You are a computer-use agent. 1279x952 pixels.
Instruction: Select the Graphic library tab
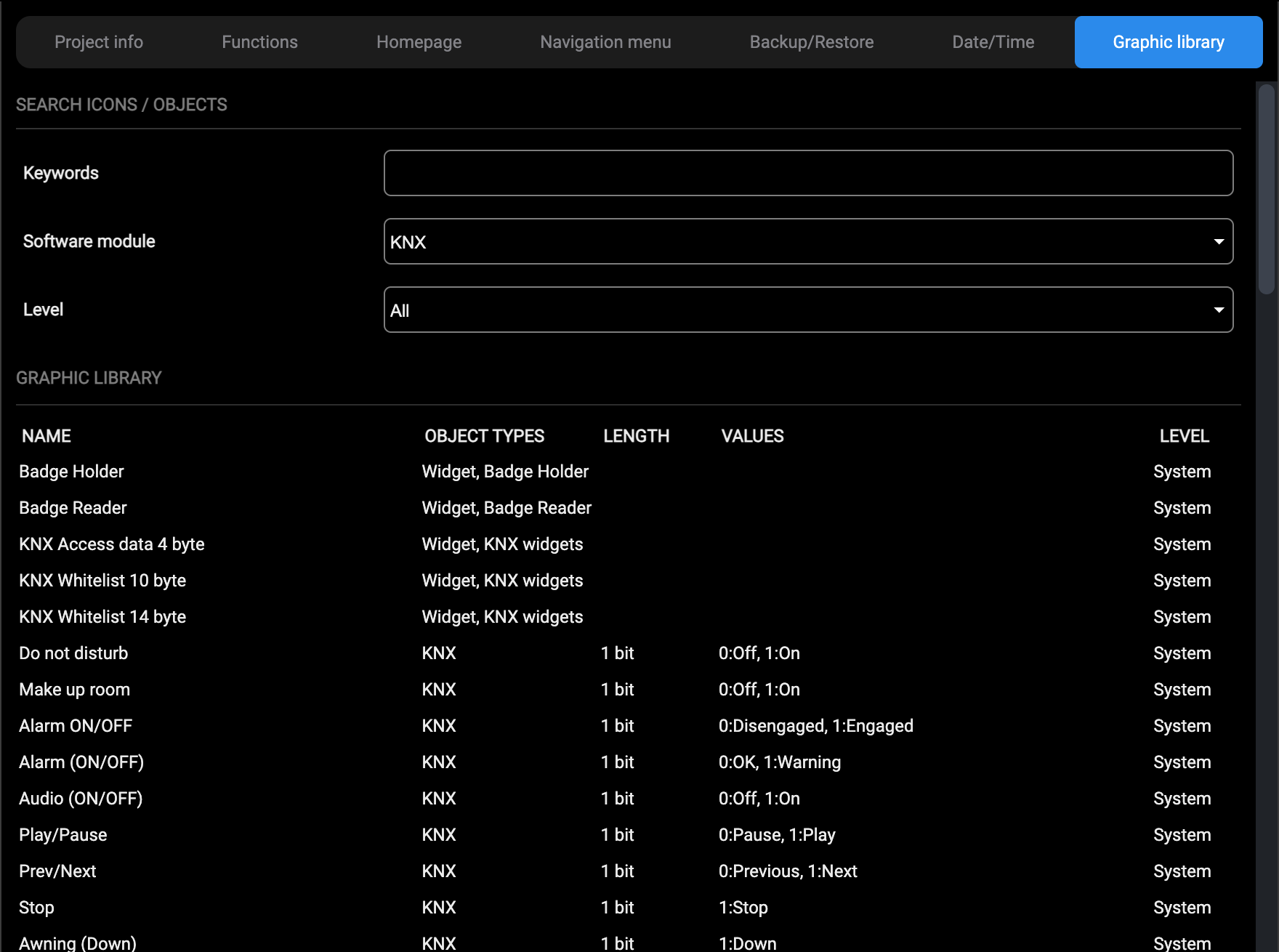(1169, 42)
